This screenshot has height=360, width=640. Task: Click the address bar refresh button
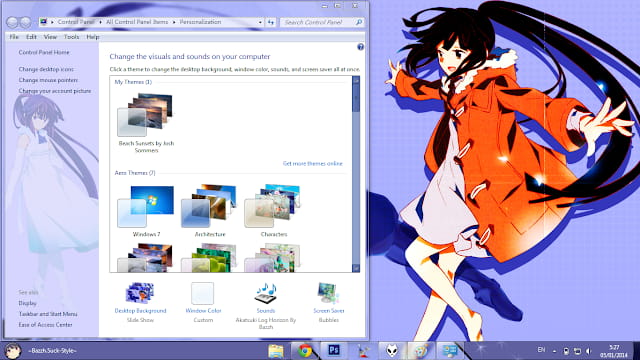click(271, 22)
